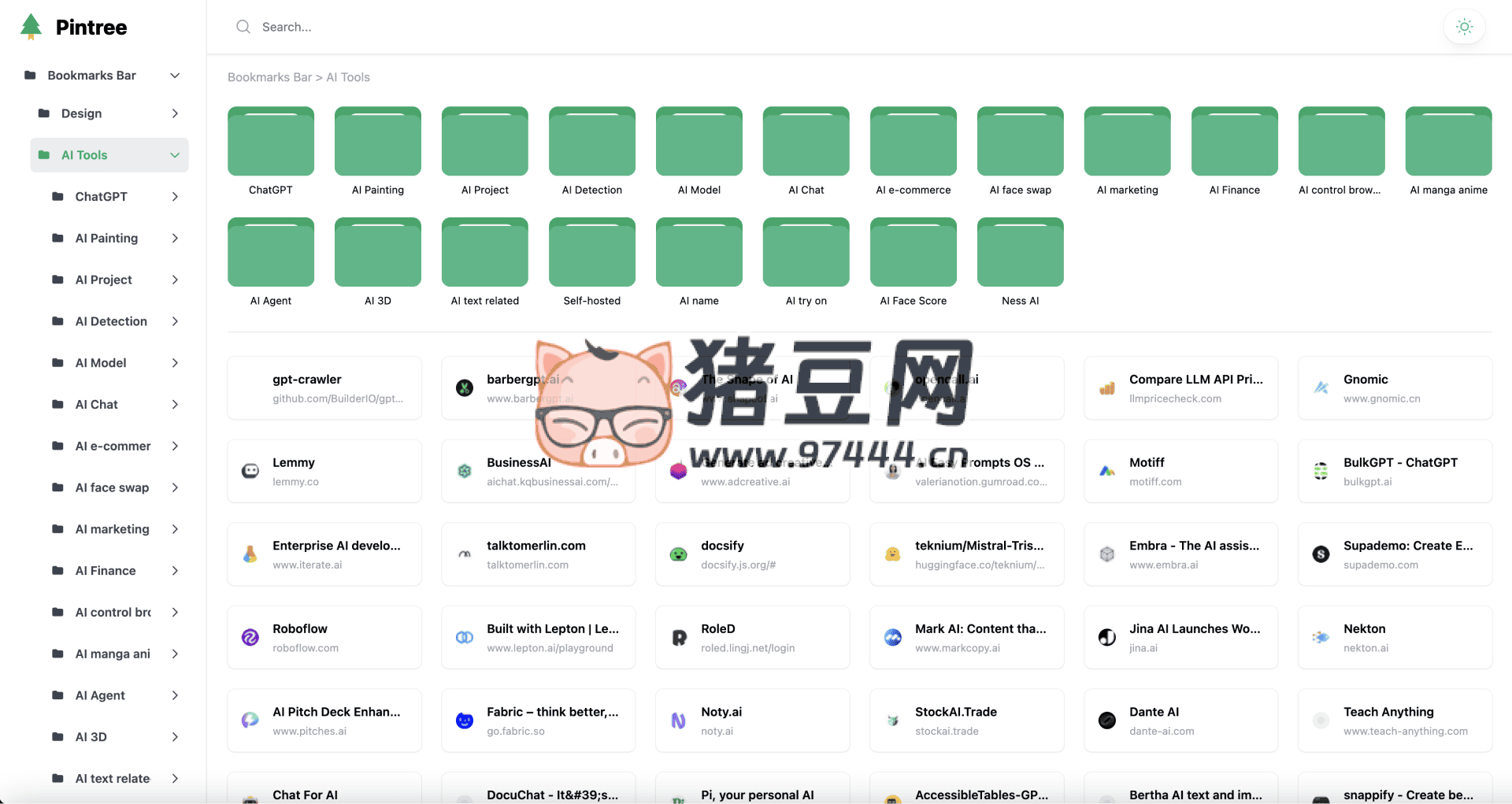Click Bookmarks Bar in the breadcrumb
Image resolution: width=1512 pixels, height=804 pixels.
(x=269, y=77)
